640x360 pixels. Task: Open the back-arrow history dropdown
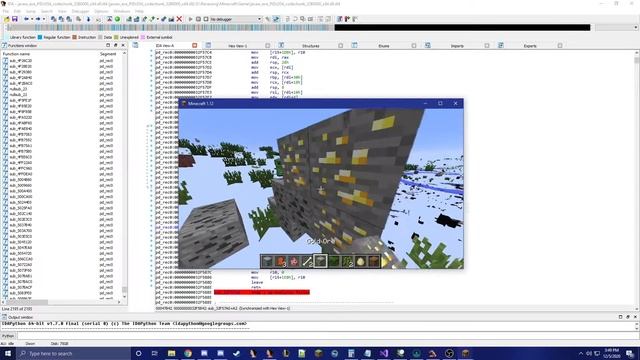point(32,19)
